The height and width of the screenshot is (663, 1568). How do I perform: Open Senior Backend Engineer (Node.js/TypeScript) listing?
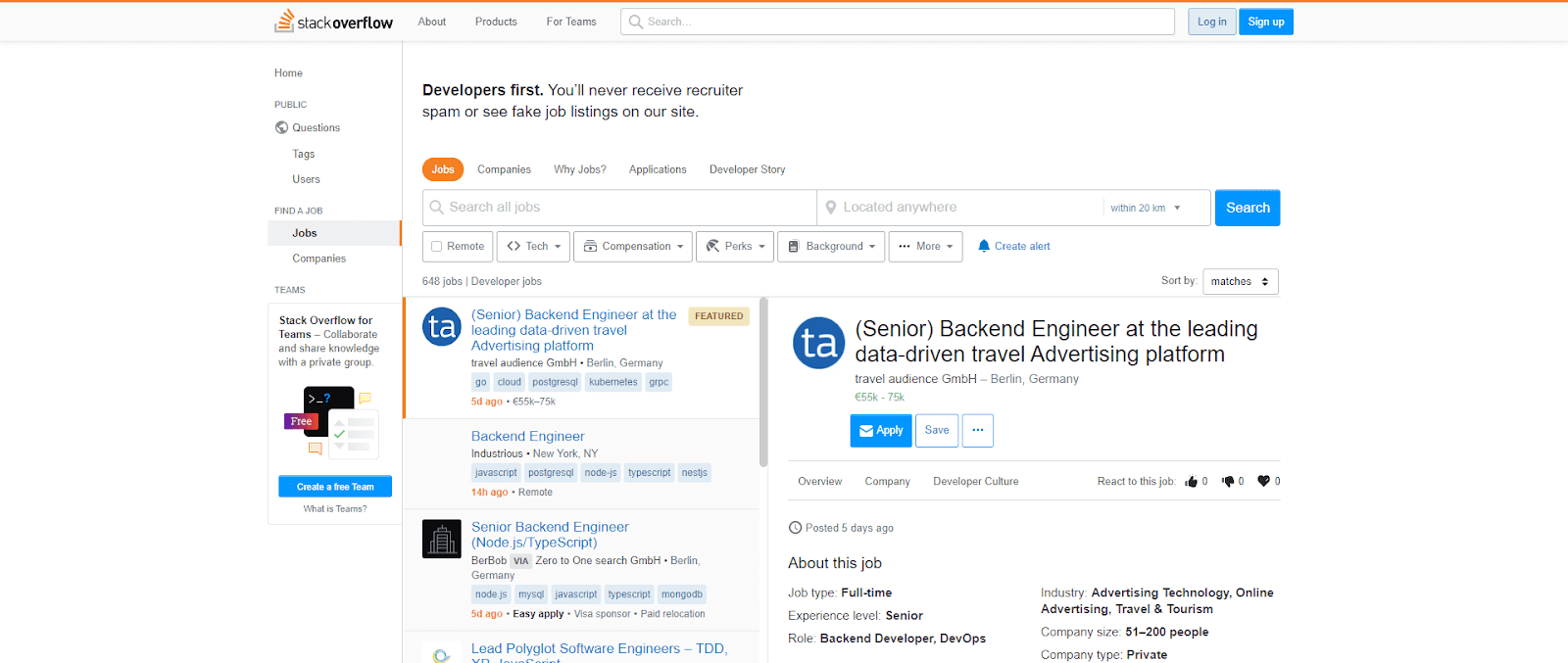(550, 535)
